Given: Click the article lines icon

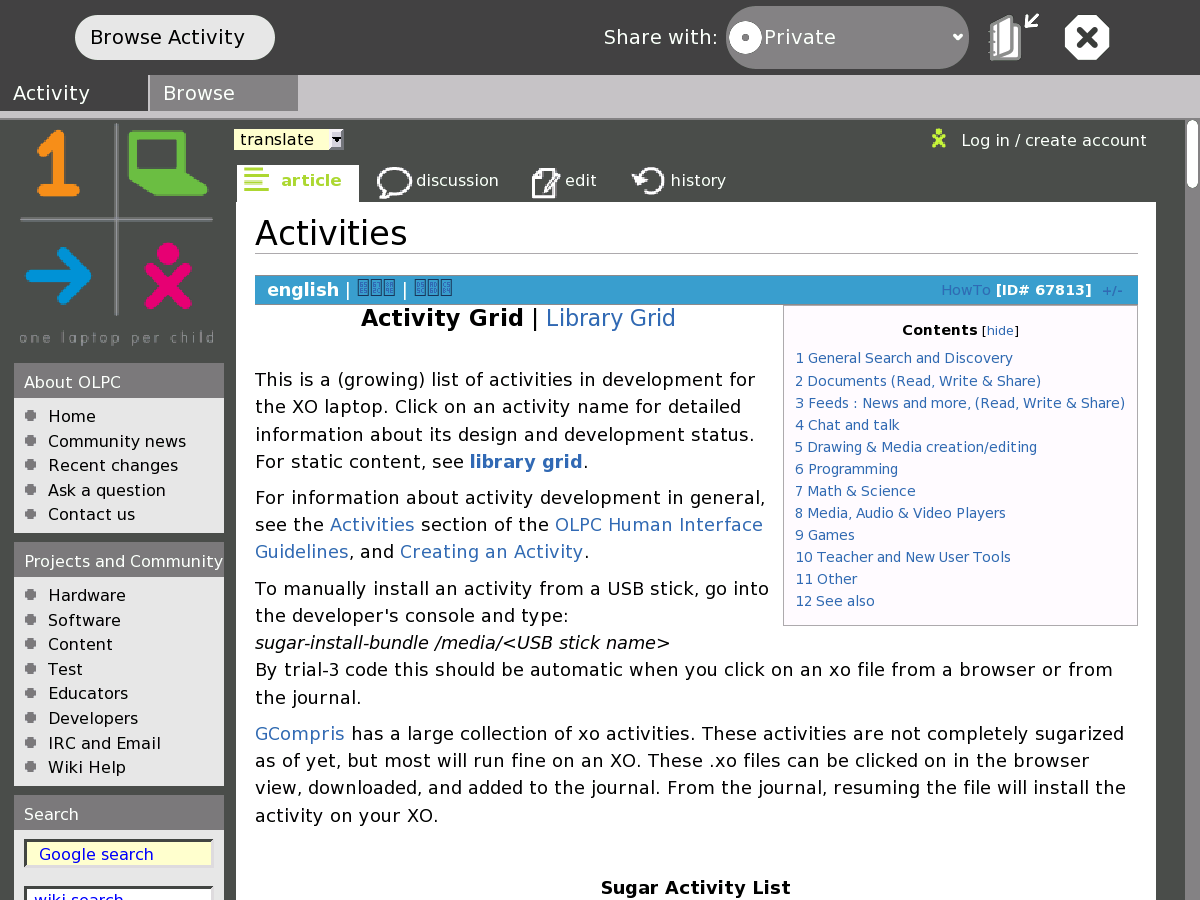Looking at the screenshot, I should pos(257,180).
